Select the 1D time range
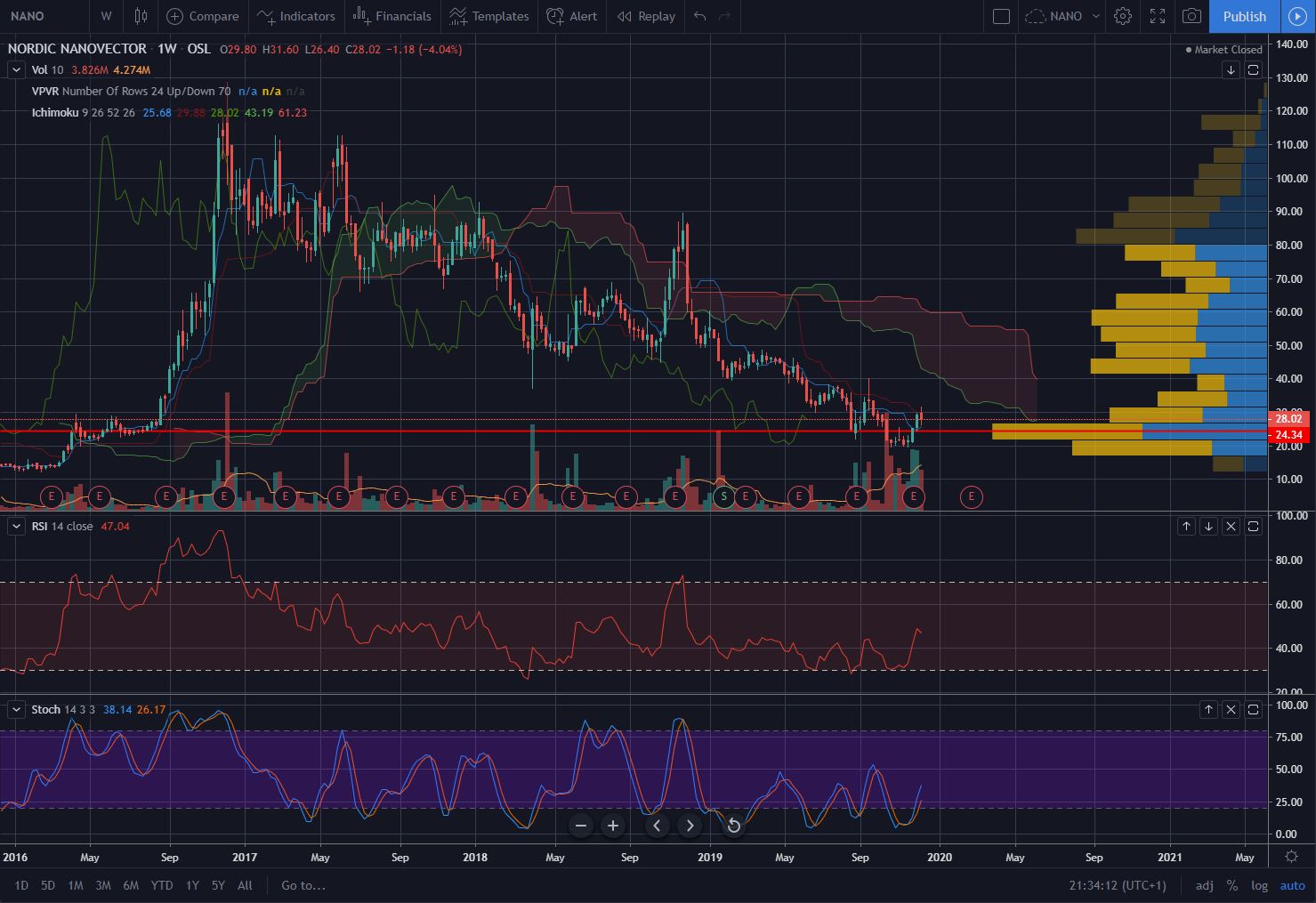 coord(21,885)
